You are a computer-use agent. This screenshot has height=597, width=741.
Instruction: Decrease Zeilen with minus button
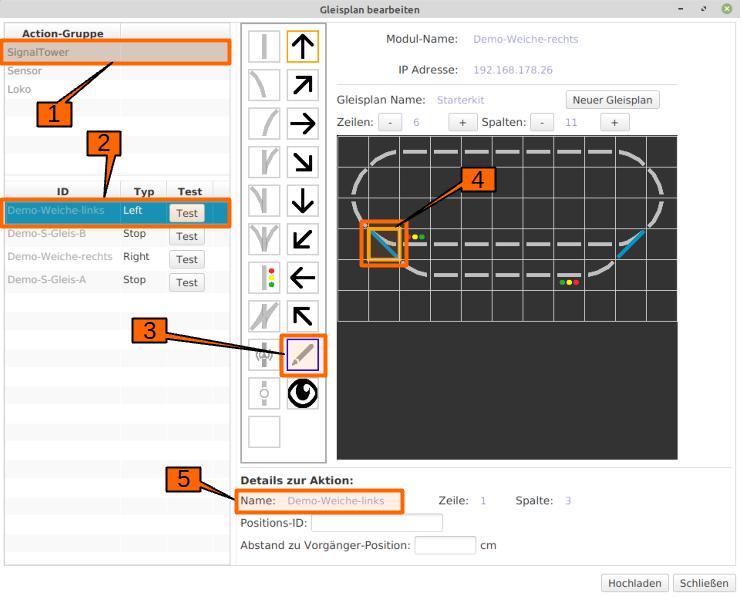(x=390, y=122)
